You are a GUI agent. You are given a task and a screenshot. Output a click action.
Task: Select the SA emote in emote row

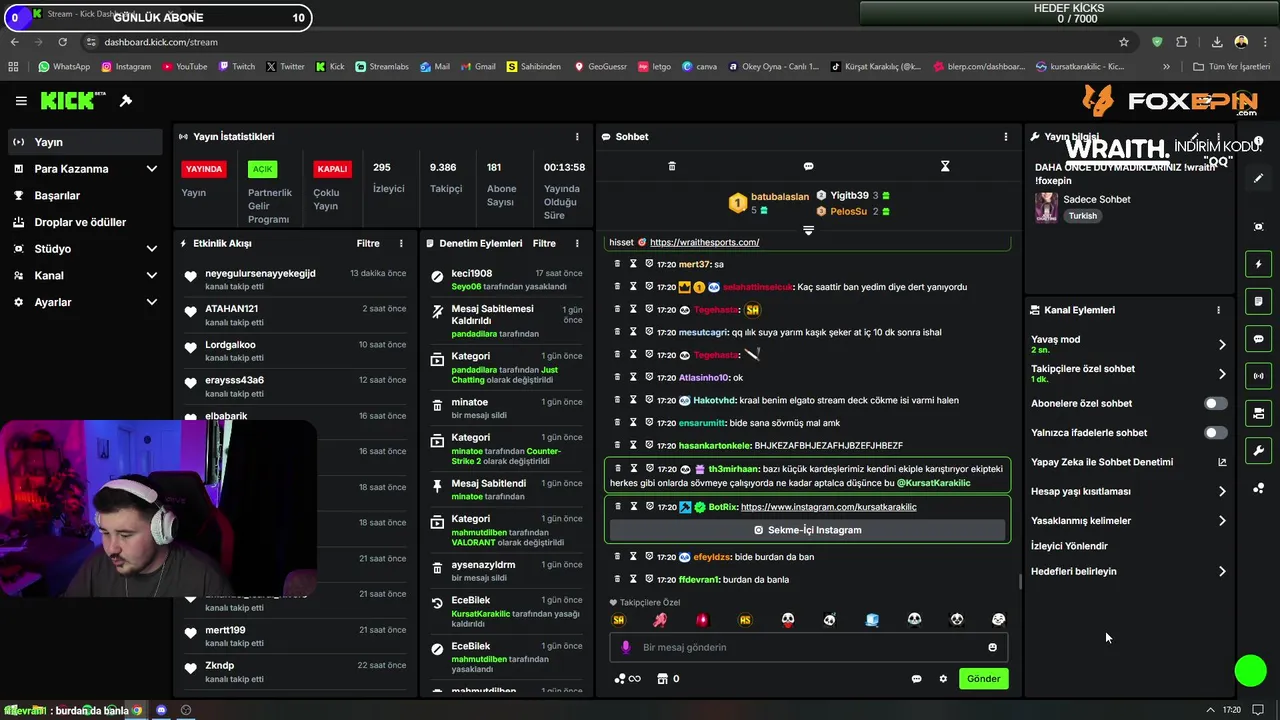(x=618, y=620)
